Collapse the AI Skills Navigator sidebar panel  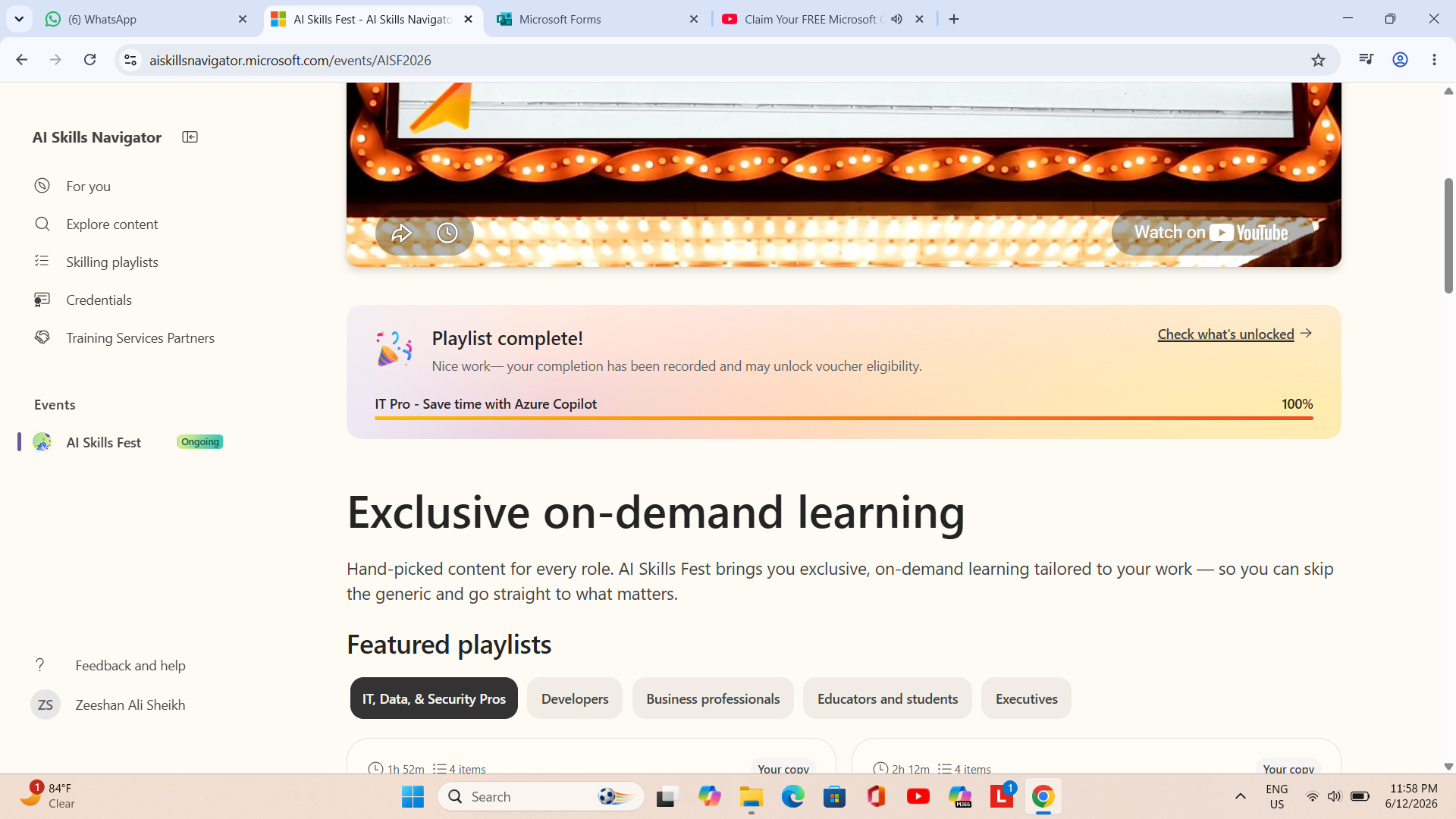(x=190, y=137)
